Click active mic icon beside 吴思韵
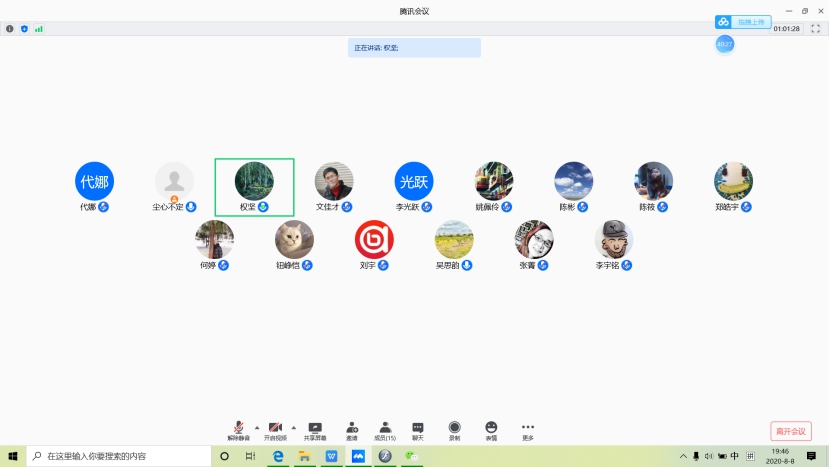The height and width of the screenshot is (467, 830). 467,265
